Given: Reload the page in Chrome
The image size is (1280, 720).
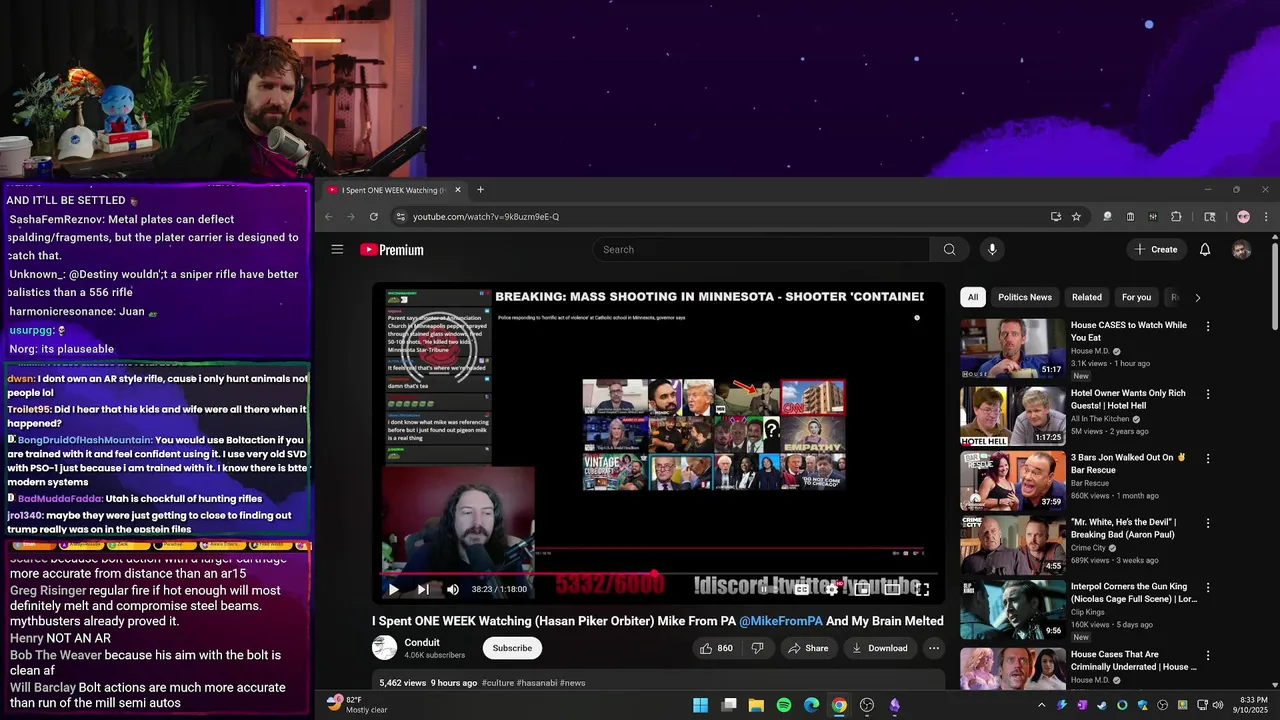Looking at the screenshot, I should pos(374,216).
